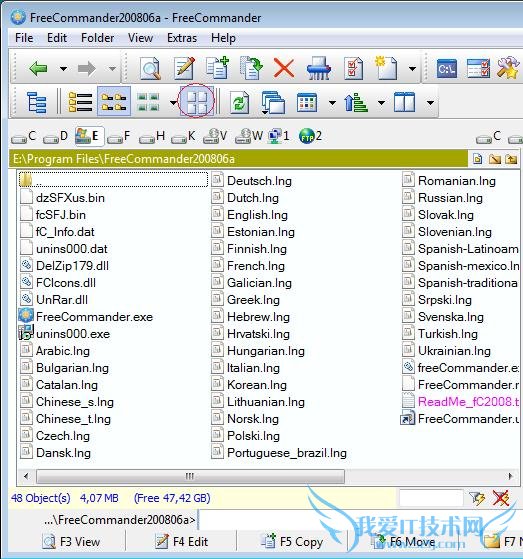Switch to network drive W
The height and width of the screenshot is (559, 523).
pyautogui.click(x=248, y=136)
